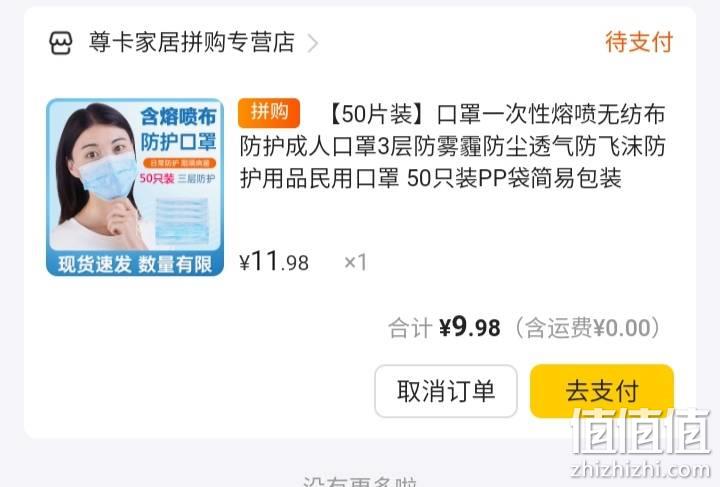Open the mask product thumbnail image
This screenshot has height=487, width=720.
[x=135, y=187]
